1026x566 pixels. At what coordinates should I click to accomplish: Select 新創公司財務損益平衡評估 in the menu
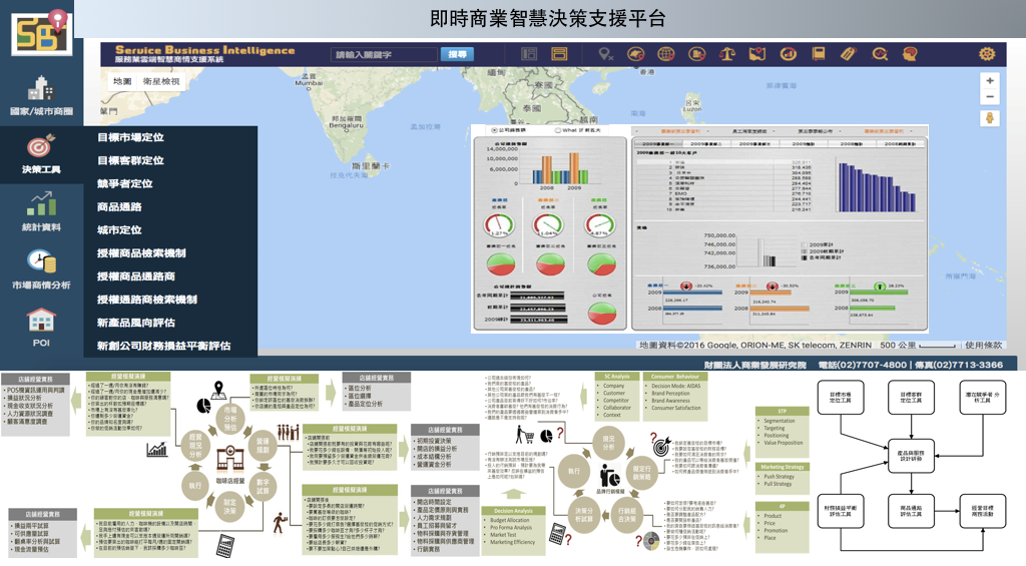tap(164, 345)
